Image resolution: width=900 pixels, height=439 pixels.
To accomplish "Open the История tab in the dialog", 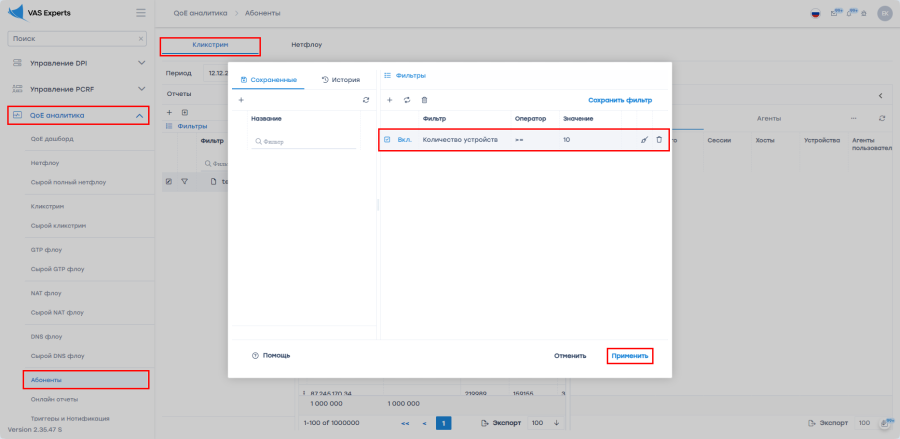I will click(341, 80).
